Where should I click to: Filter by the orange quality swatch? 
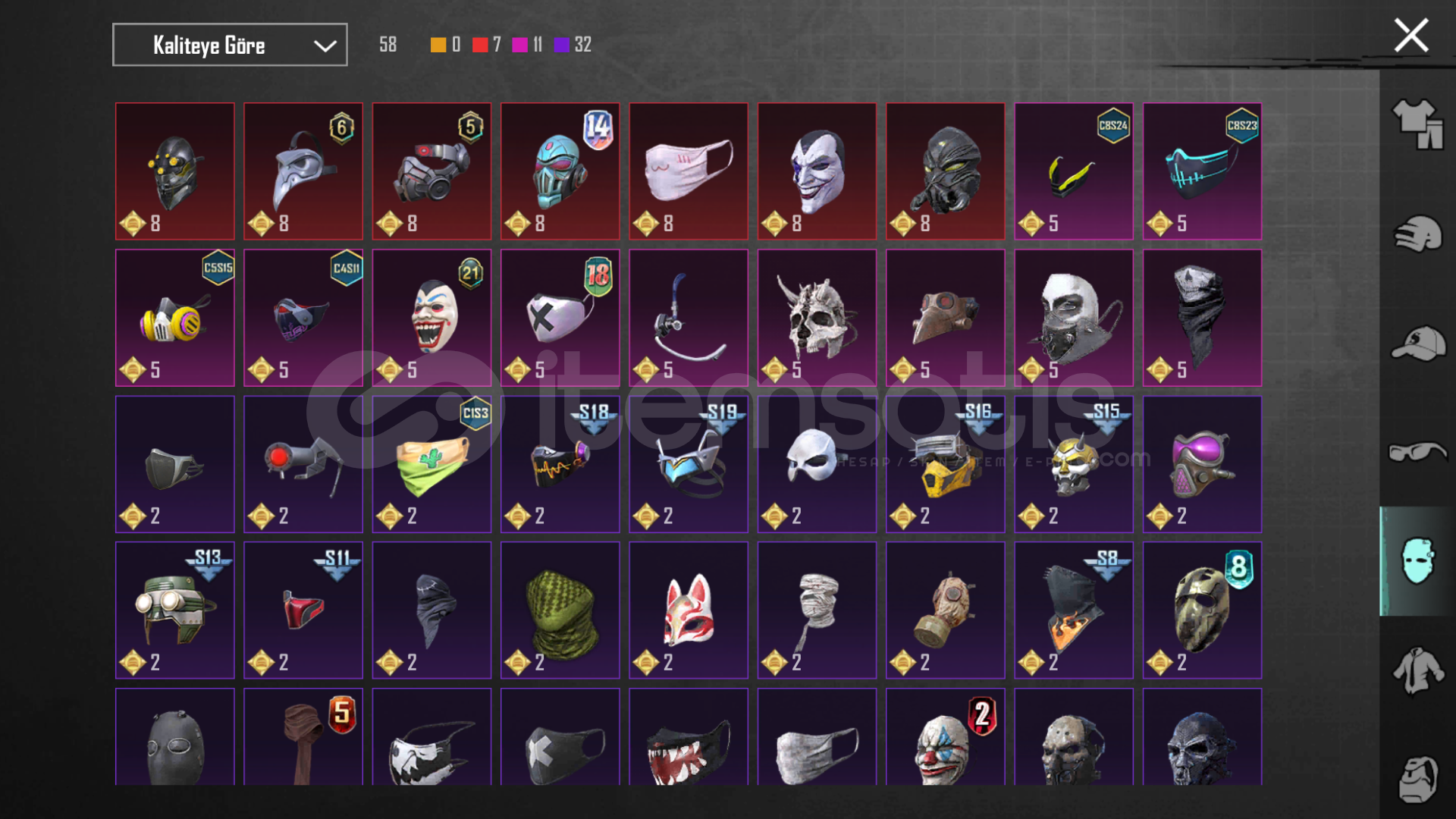click(x=438, y=45)
